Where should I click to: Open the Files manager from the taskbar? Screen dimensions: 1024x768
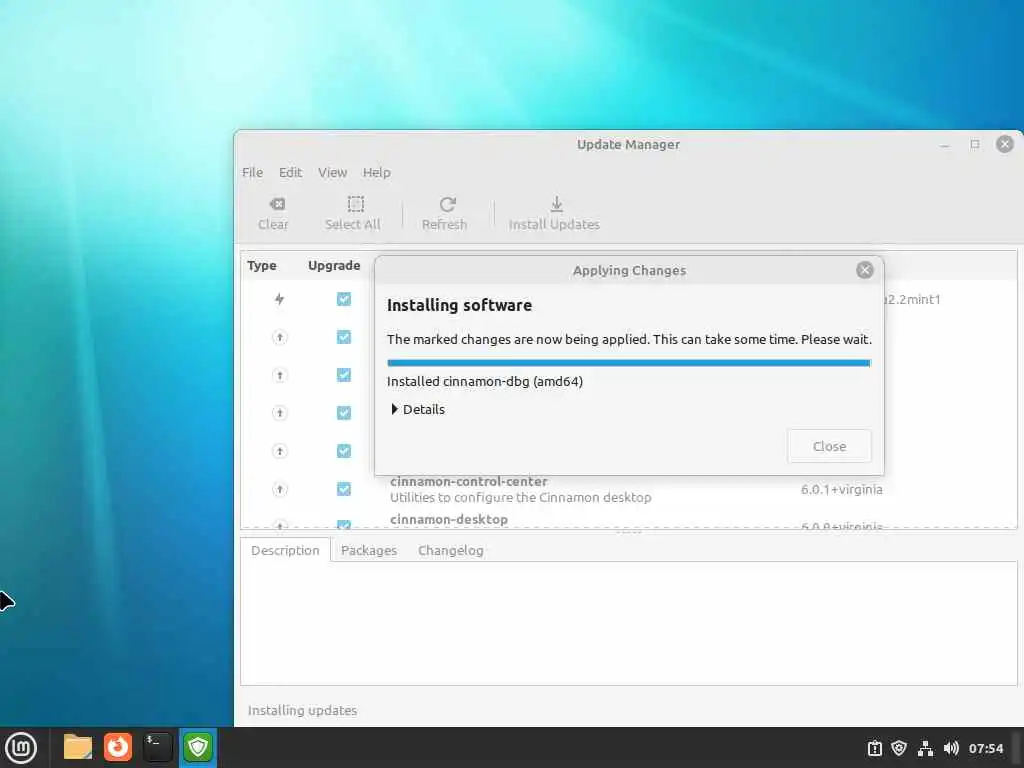tap(78, 747)
